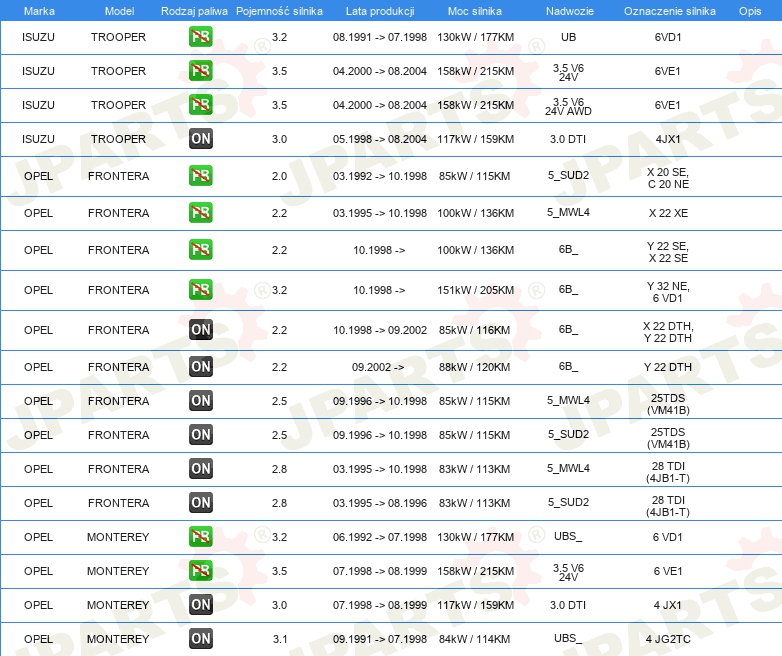Click the Opis column header
Screen dimensions: 782x656
[750, 11]
